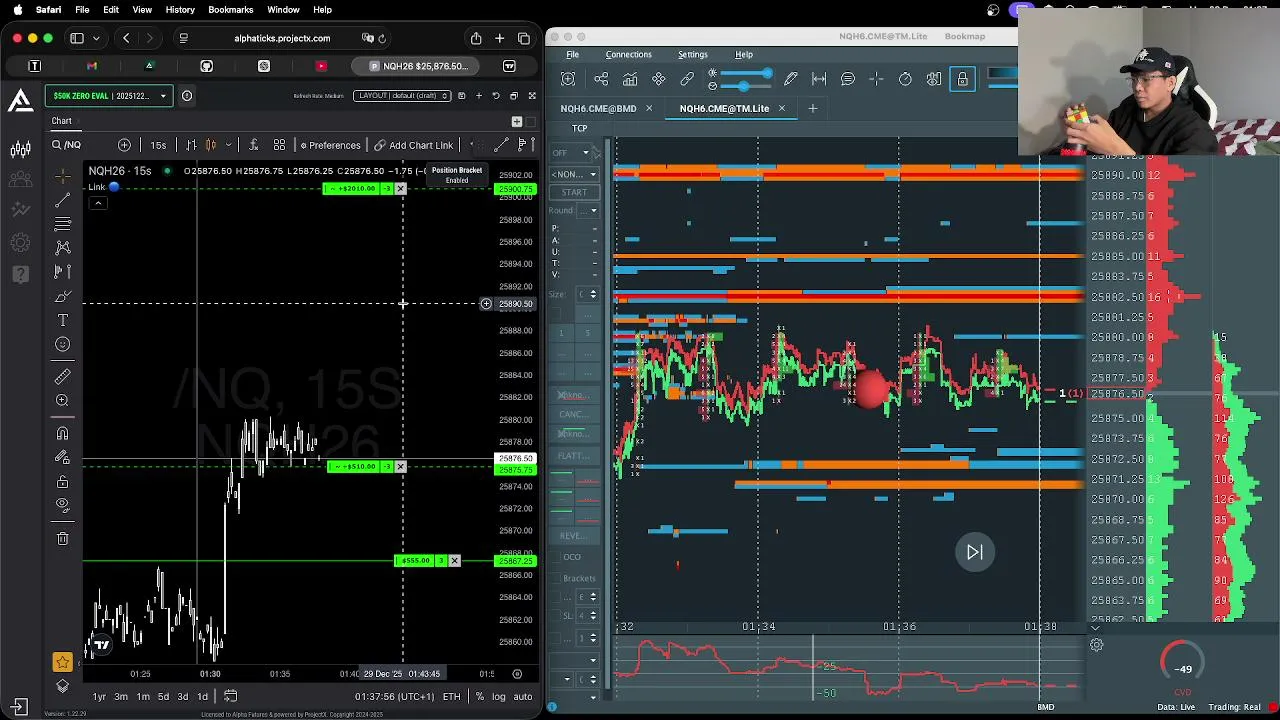Open the OFF dropdown in Bookmap trading panel
This screenshot has height=720, width=1280.
pyautogui.click(x=573, y=153)
